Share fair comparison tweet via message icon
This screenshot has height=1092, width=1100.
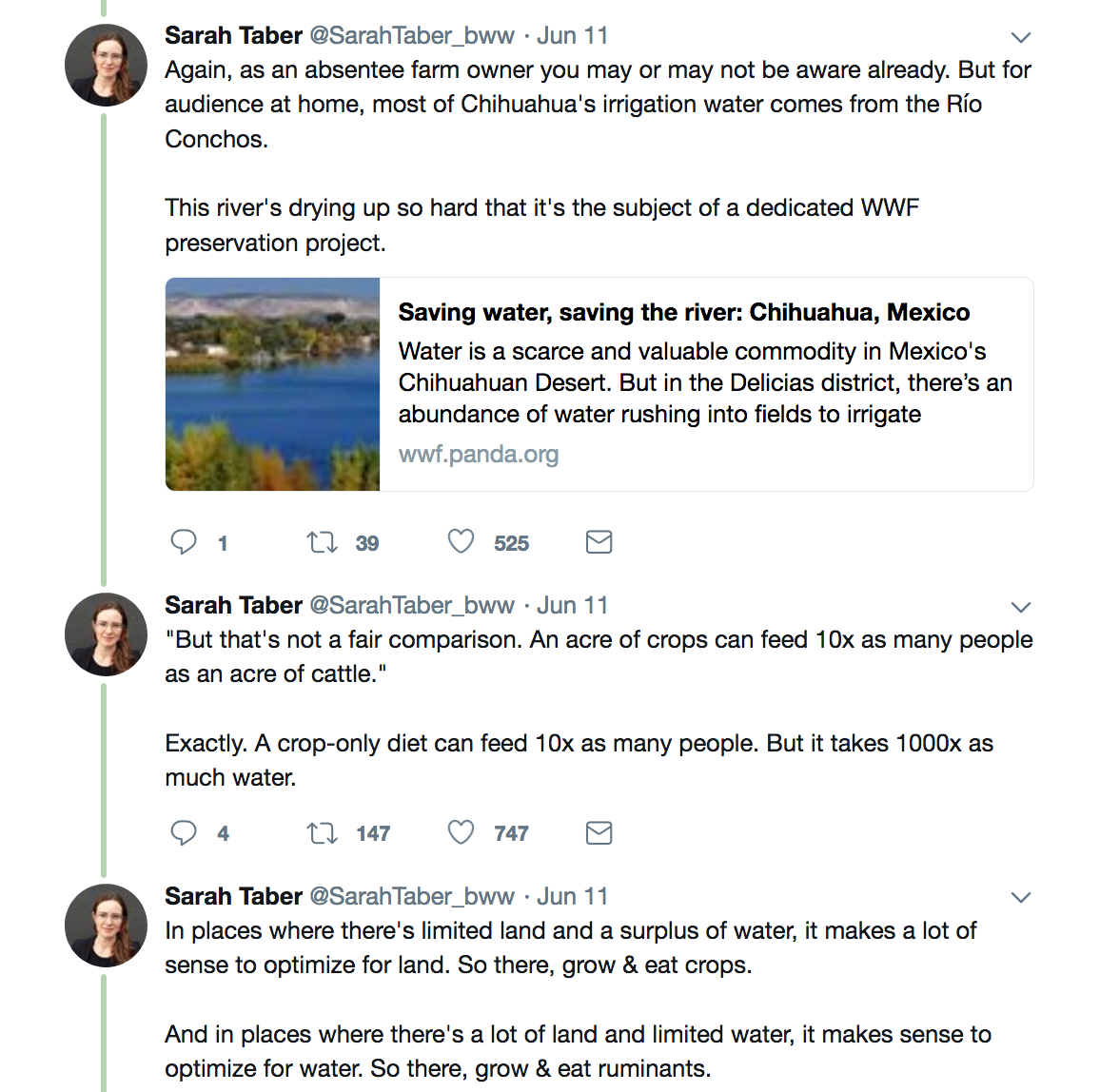pos(599,833)
